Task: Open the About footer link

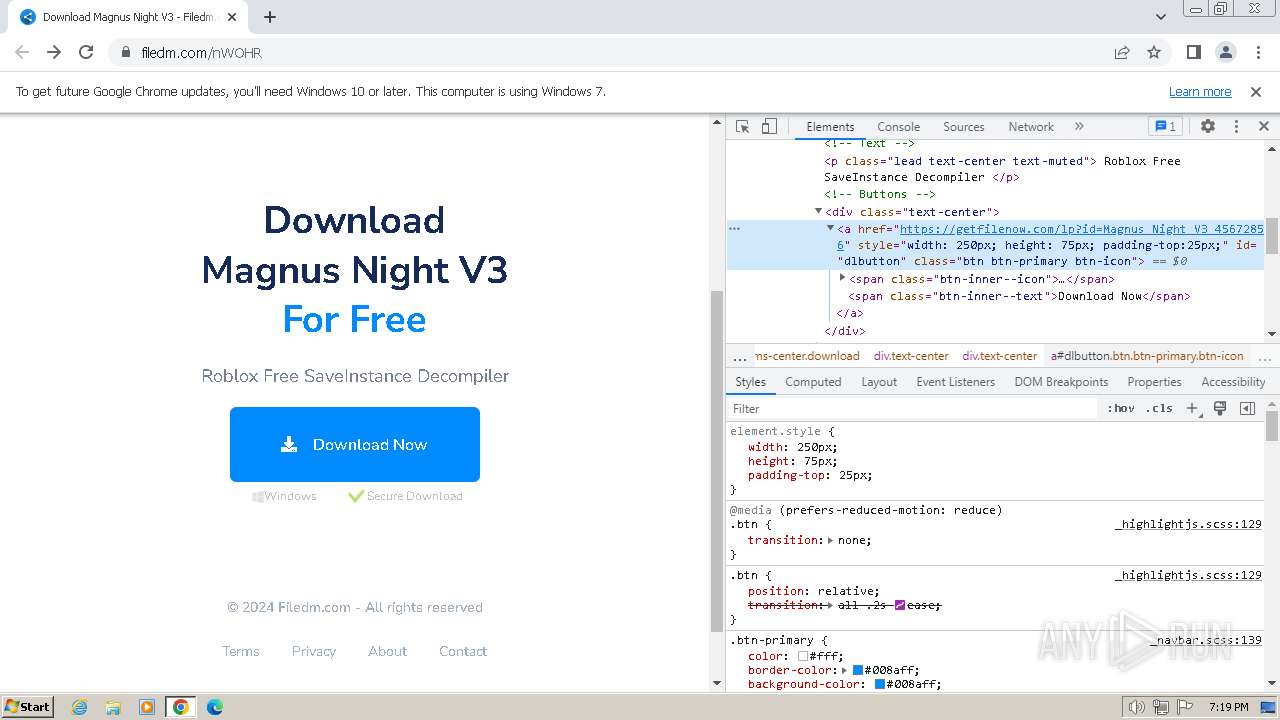Action: tap(387, 651)
